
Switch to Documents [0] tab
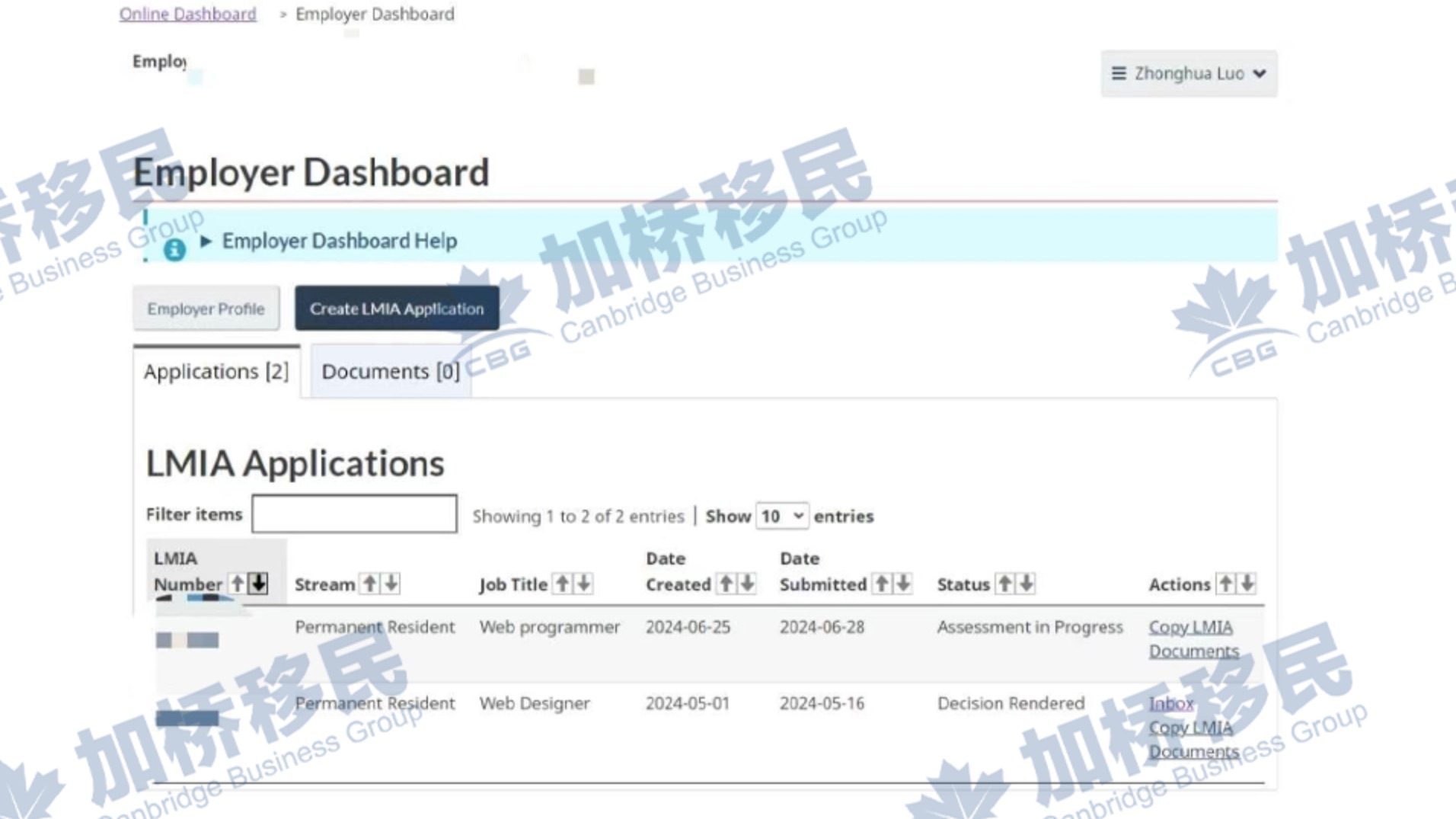[390, 372]
